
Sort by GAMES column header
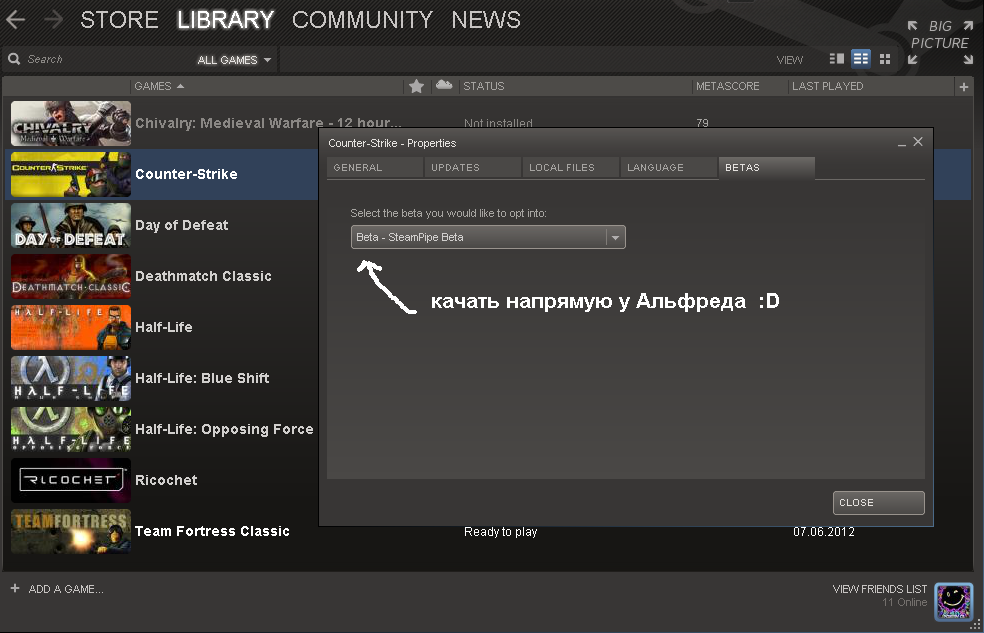[159, 86]
